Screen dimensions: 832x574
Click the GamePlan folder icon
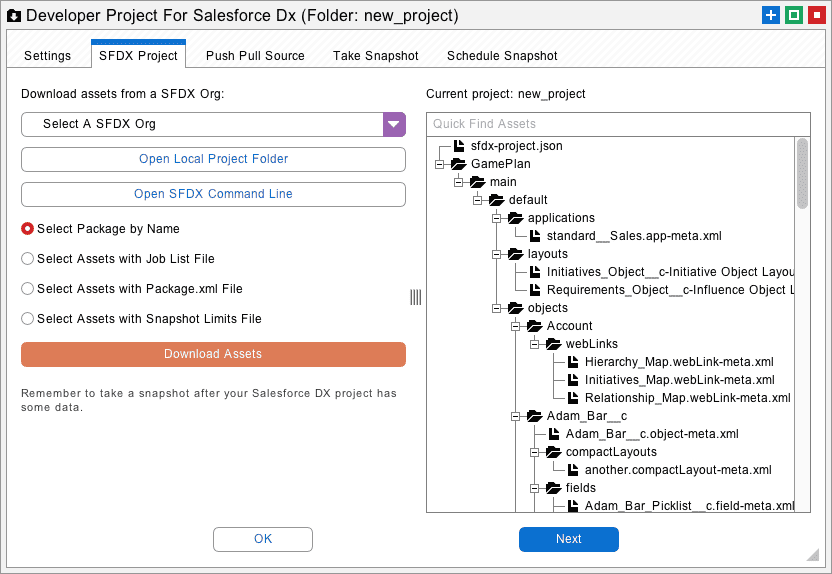tap(458, 164)
